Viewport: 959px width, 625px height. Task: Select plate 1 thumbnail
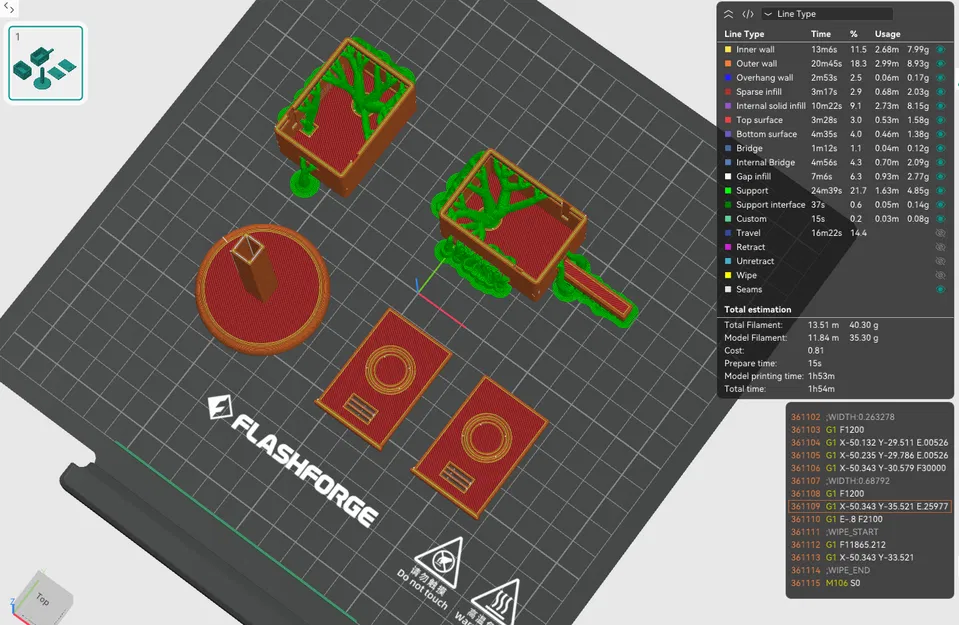coord(46,63)
